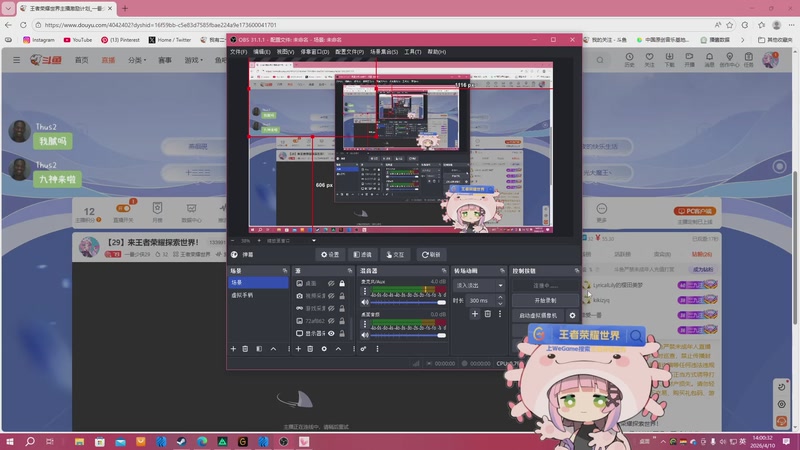Toggle visibility of 视频采集 source
This screenshot has height=450, width=800.
[x=331, y=296]
